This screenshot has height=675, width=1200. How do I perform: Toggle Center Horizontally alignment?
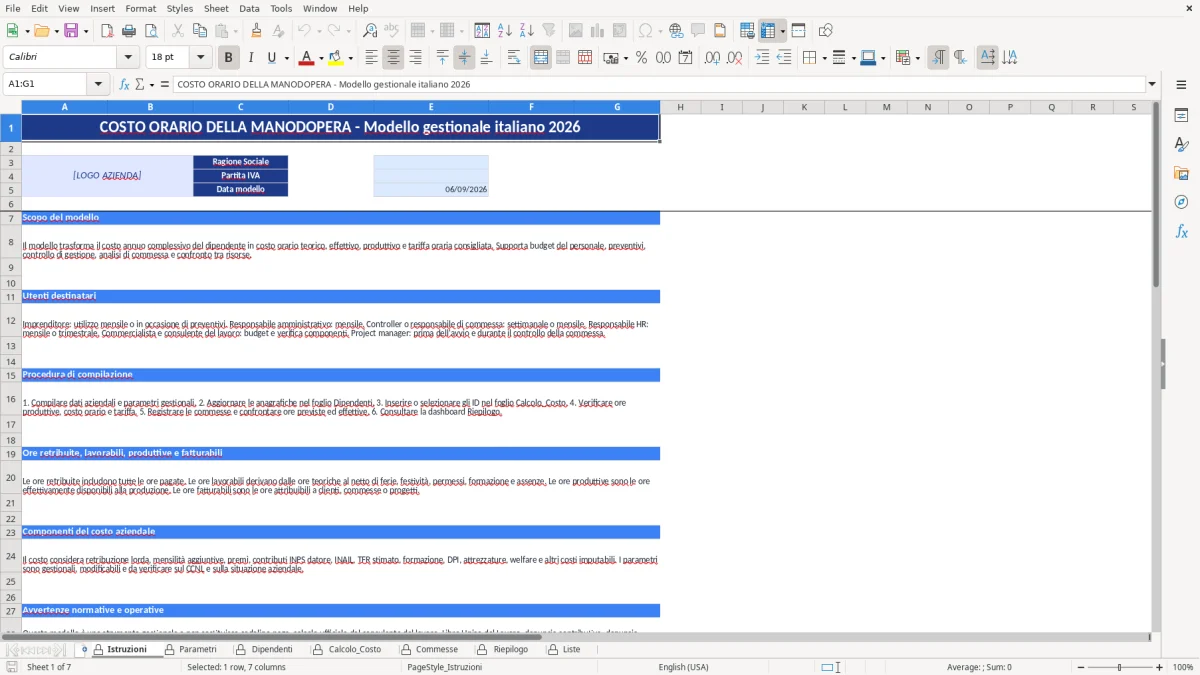pos(393,58)
